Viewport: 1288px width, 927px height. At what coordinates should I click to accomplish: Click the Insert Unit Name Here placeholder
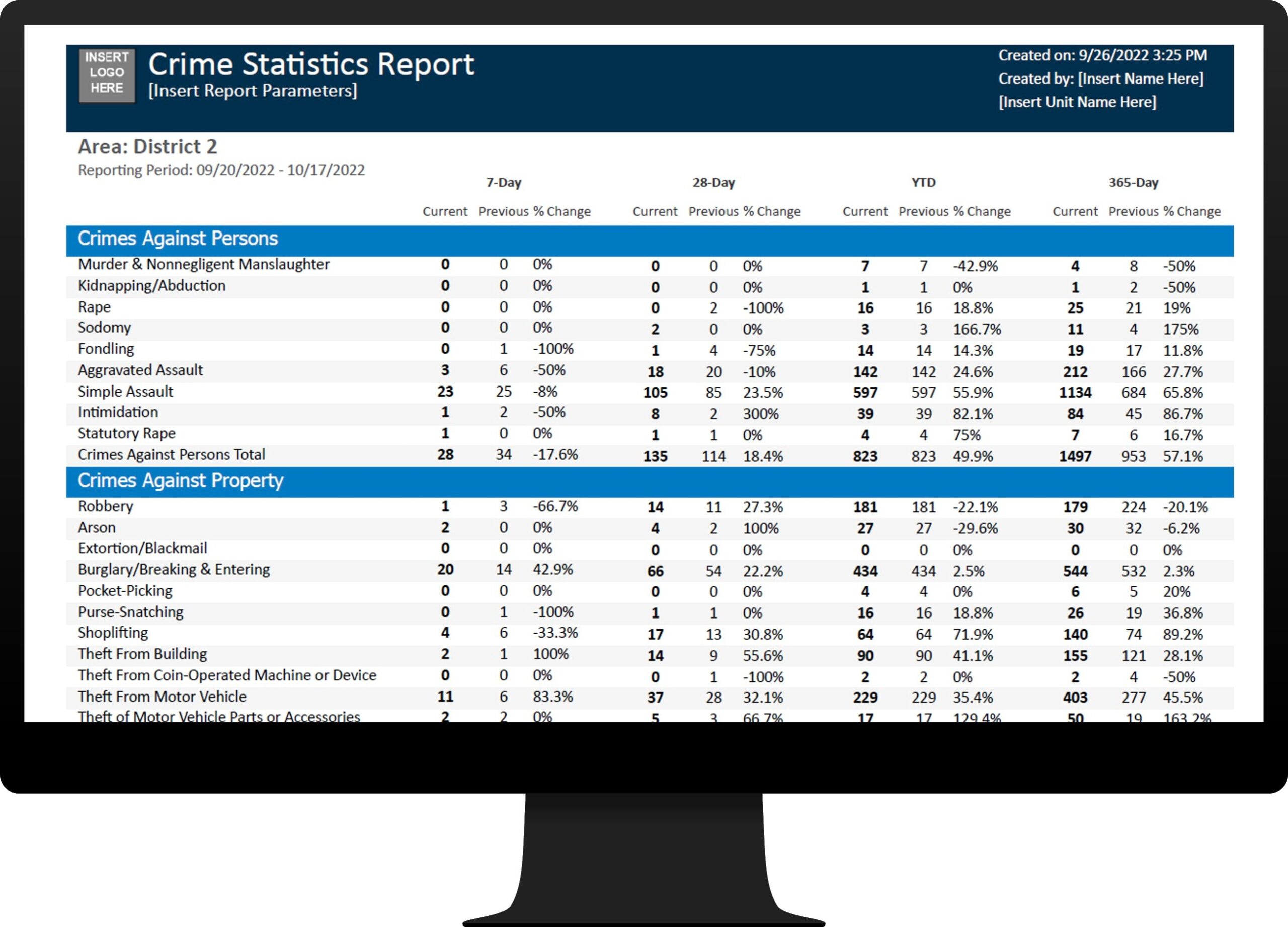point(1077,102)
